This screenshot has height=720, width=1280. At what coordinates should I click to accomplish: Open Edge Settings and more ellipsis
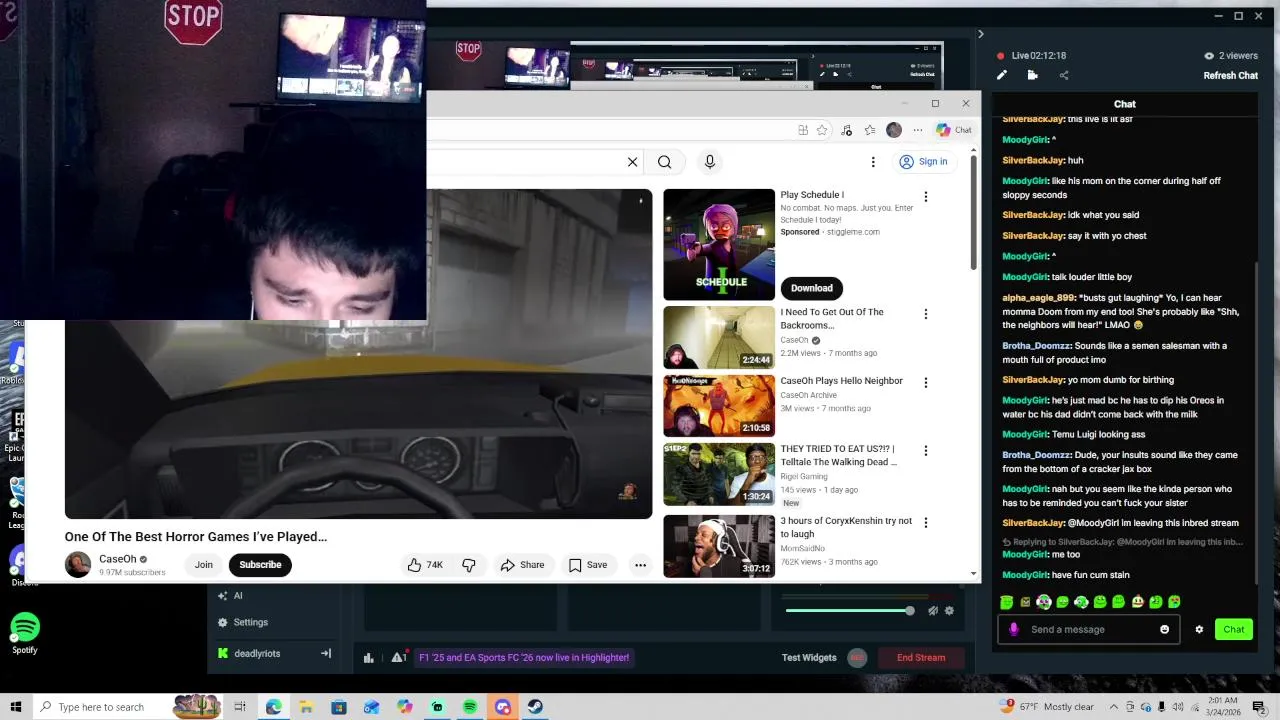pos(917,130)
